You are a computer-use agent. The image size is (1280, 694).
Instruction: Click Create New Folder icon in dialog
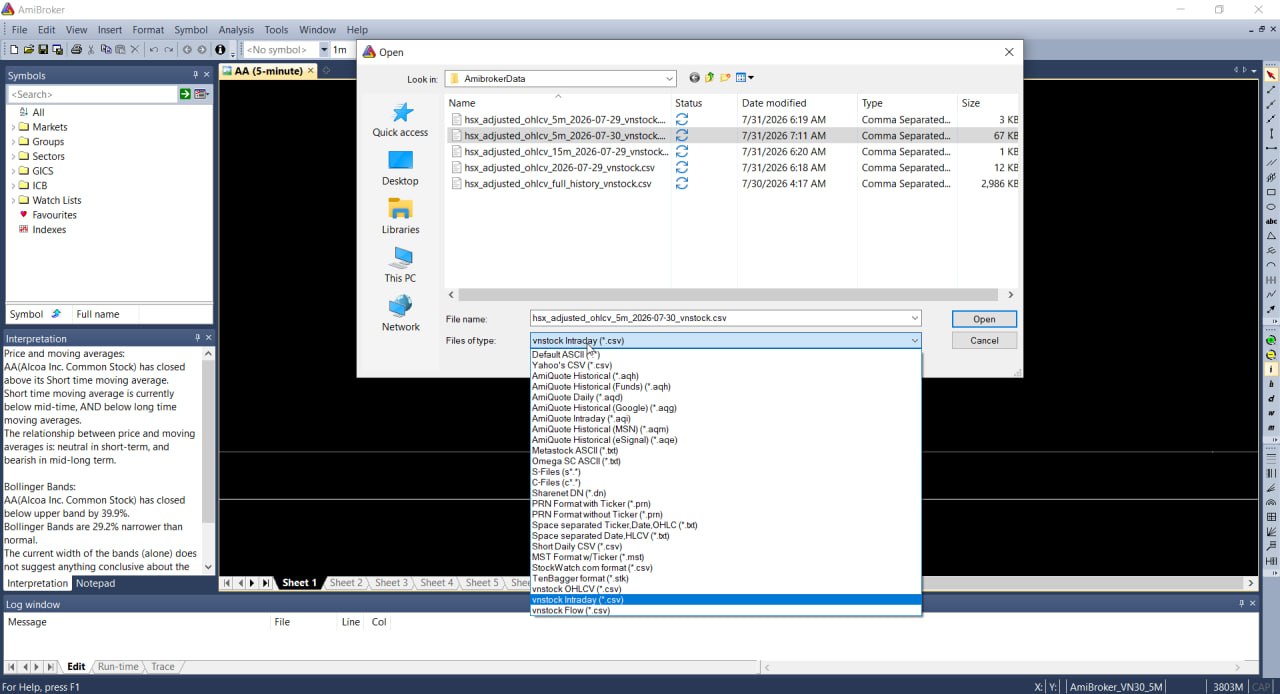[726, 78]
